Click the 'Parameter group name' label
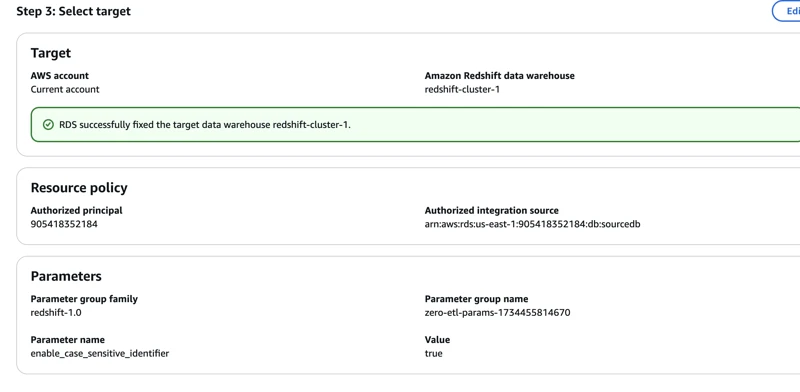The width and height of the screenshot is (800, 392). coord(476,299)
